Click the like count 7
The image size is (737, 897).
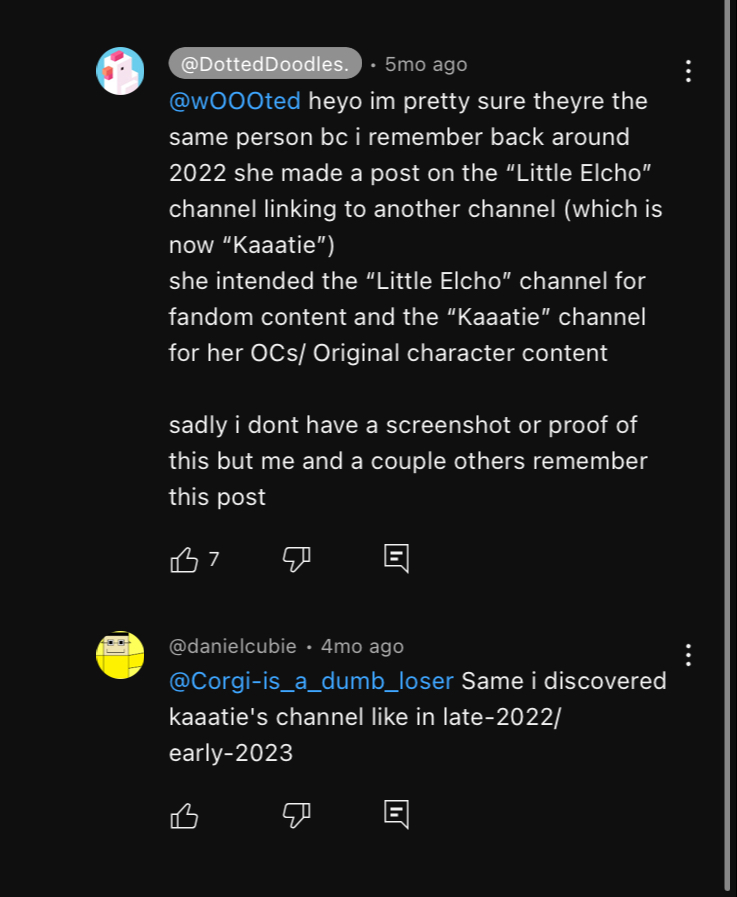(x=214, y=559)
